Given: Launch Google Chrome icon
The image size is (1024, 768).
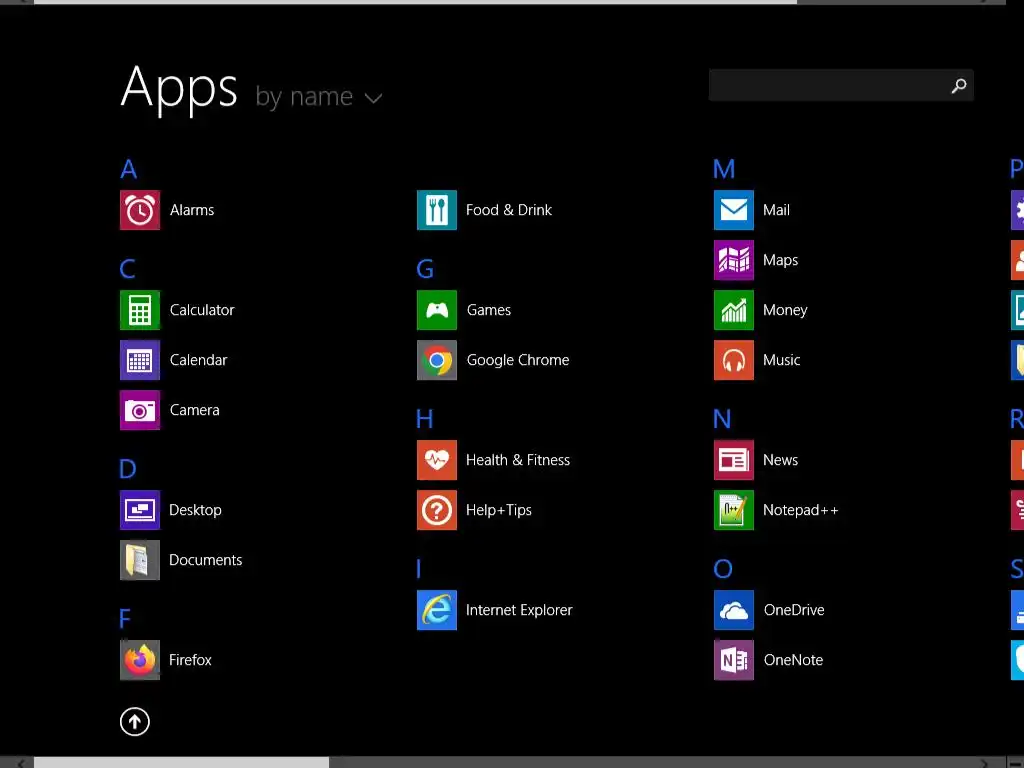Looking at the screenshot, I should point(437,360).
